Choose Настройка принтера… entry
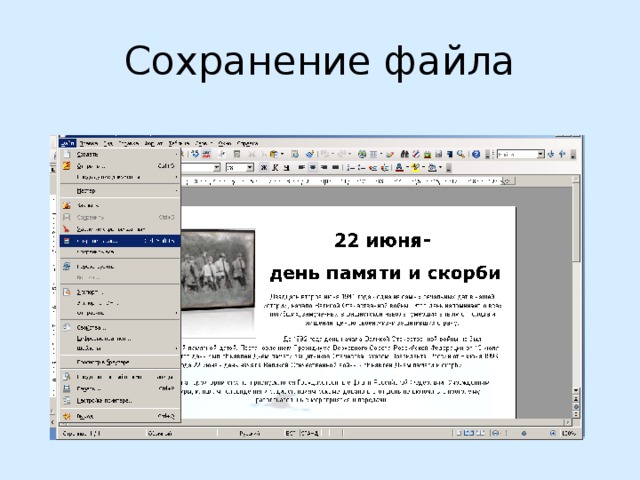 [x=120, y=401]
